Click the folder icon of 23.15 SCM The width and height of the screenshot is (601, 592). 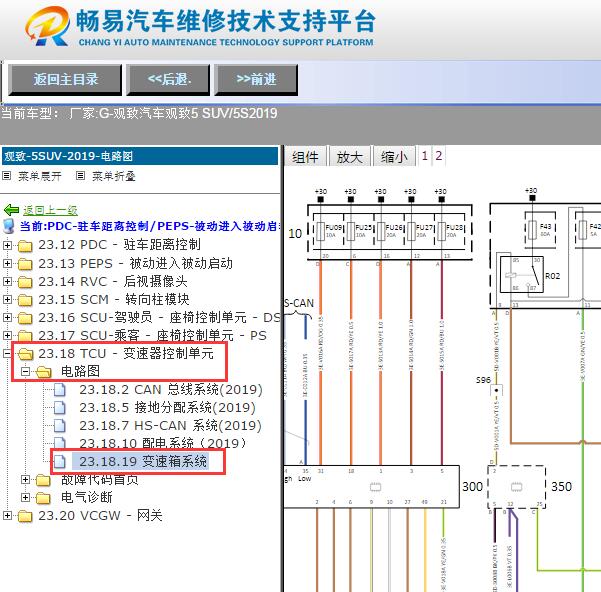25,300
